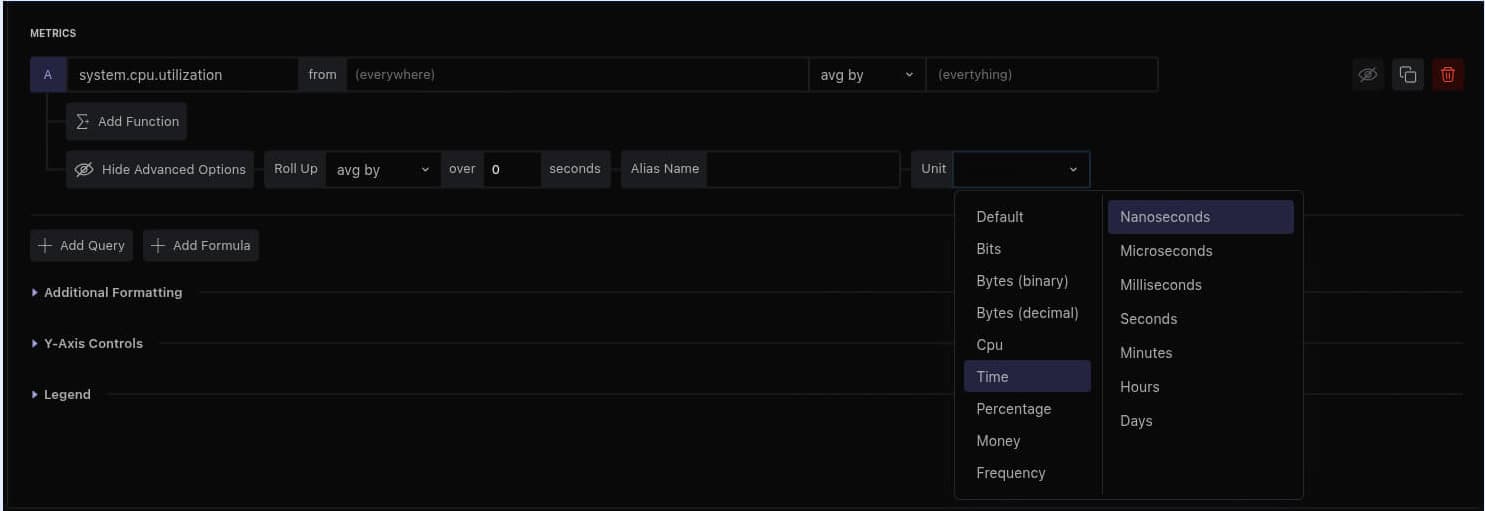Choose Days time unit
Screen dimensions: 1485x511
pyautogui.click(x=1200, y=421)
